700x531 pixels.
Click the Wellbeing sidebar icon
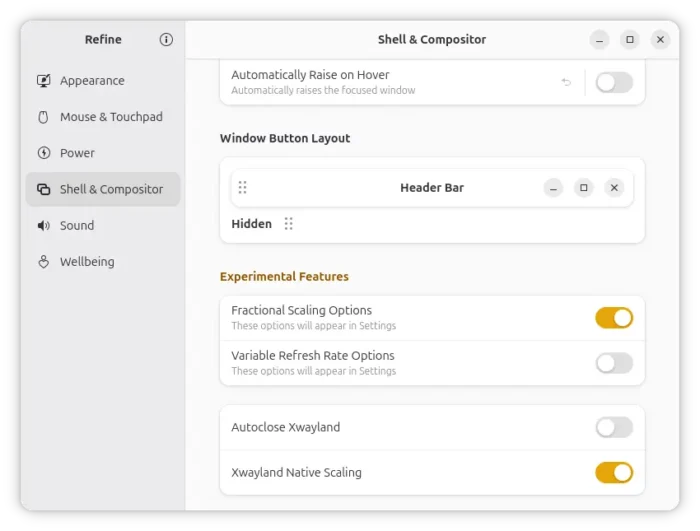[x=44, y=262]
